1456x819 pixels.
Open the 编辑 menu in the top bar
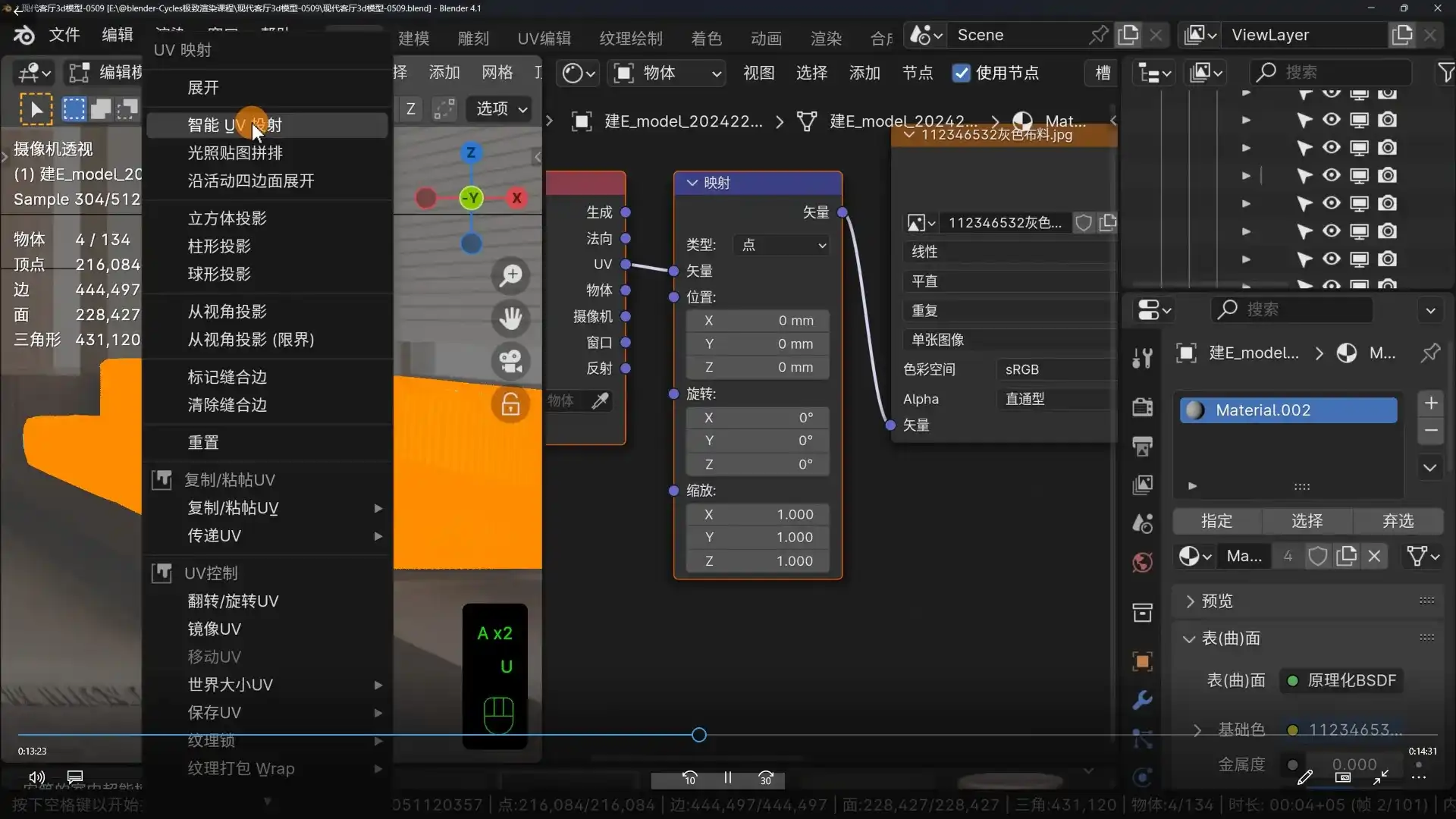116,34
